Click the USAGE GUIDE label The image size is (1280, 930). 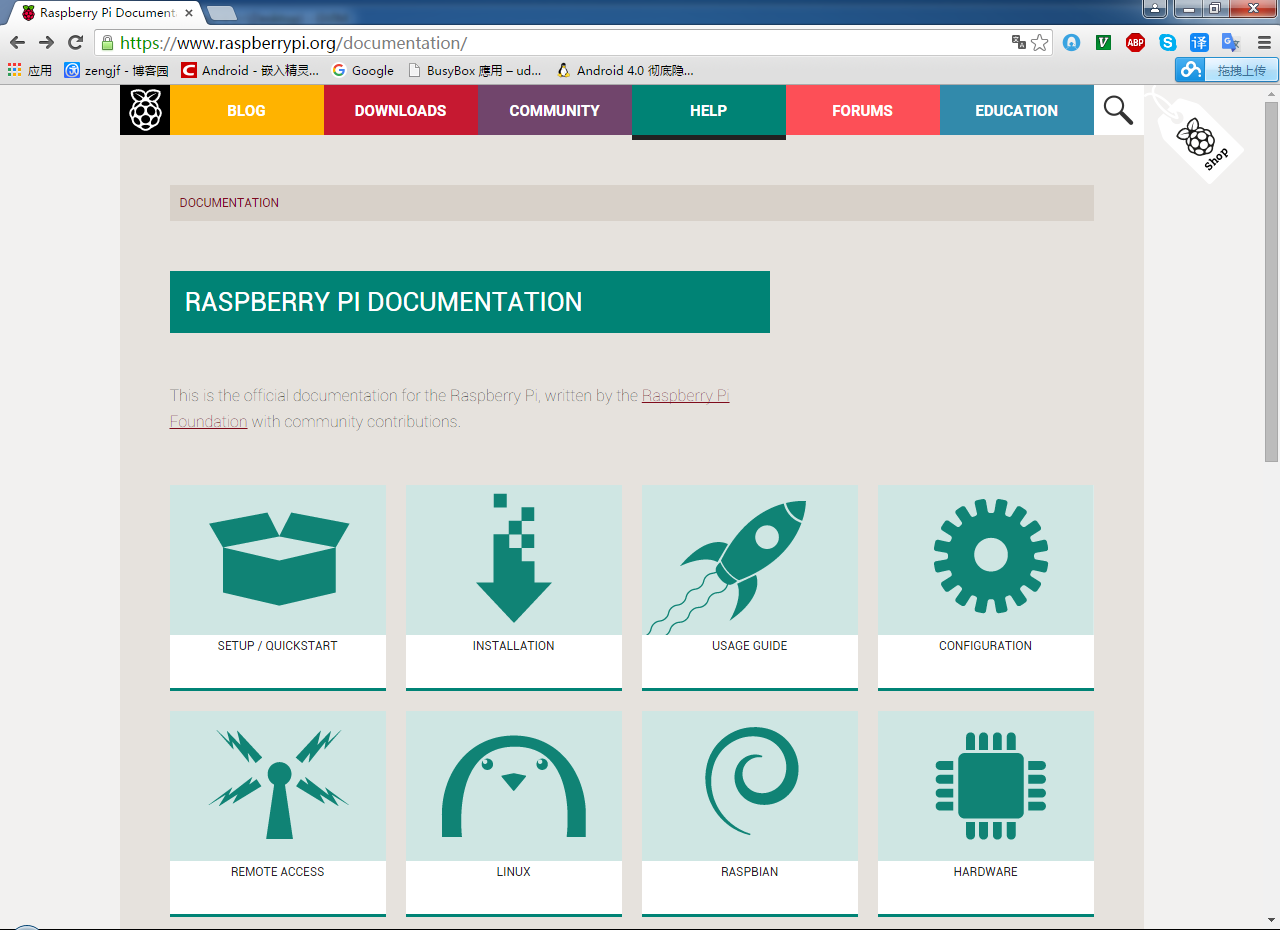750,646
